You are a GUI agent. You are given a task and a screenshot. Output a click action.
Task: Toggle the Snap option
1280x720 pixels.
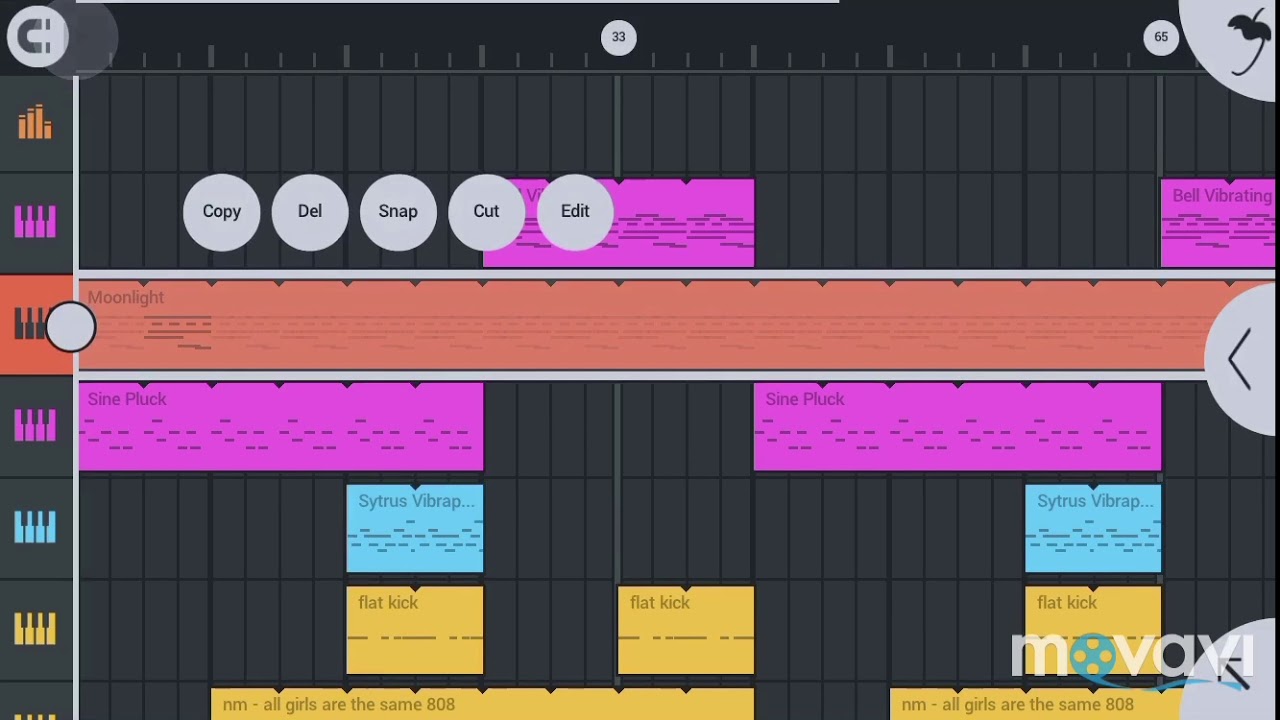(398, 212)
